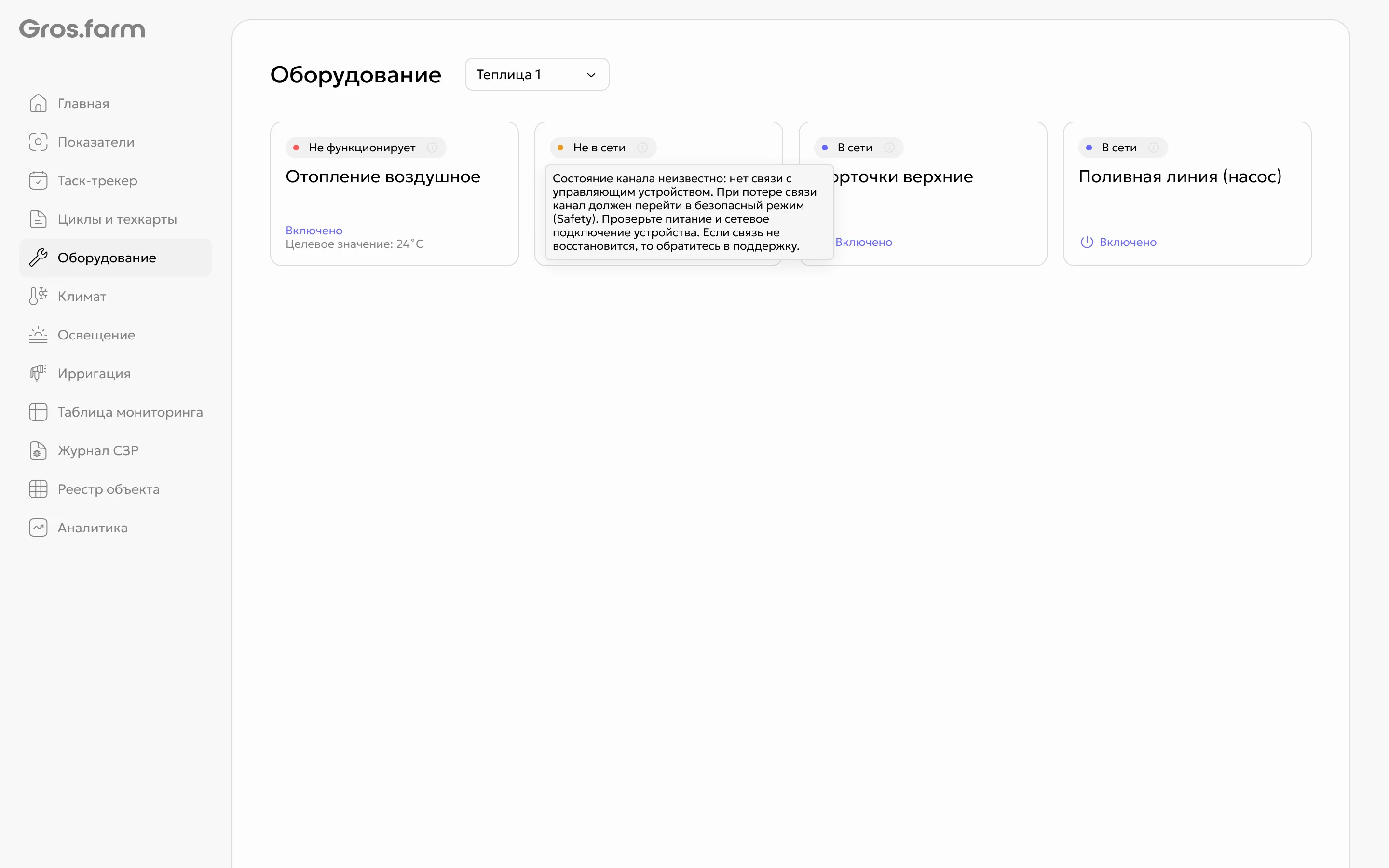Click info icon on Форточки верхние card status
This screenshot has width=1389, height=868.
coord(889,148)
